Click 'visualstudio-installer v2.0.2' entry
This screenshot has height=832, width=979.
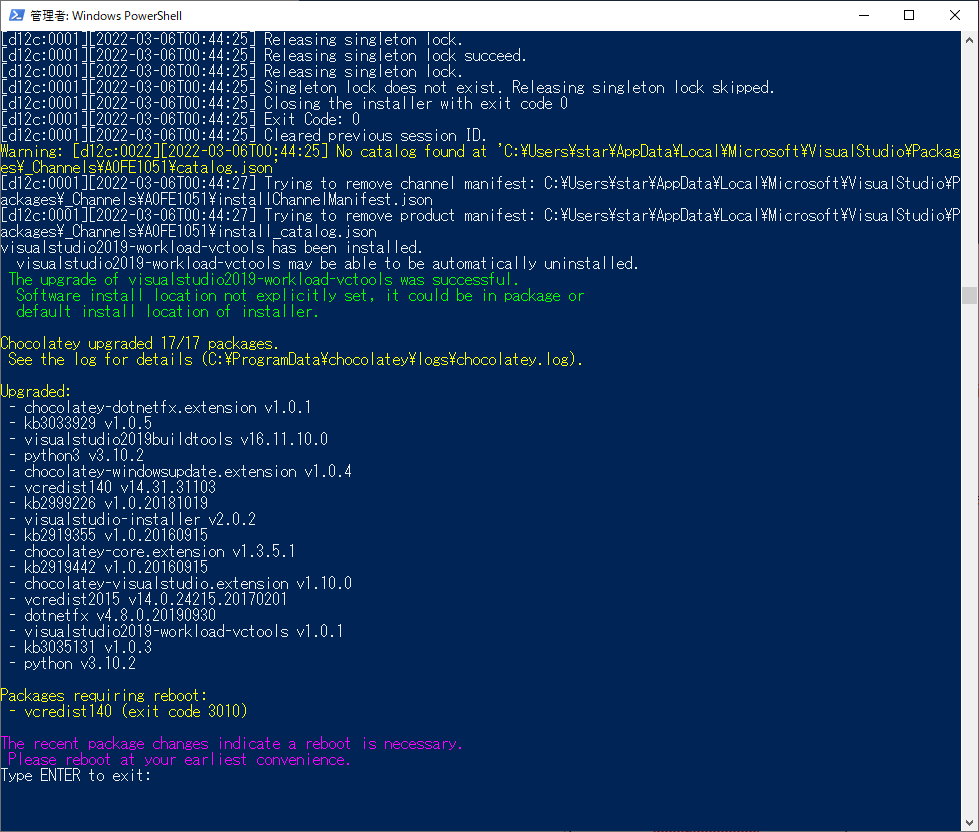tap(140, 519)
